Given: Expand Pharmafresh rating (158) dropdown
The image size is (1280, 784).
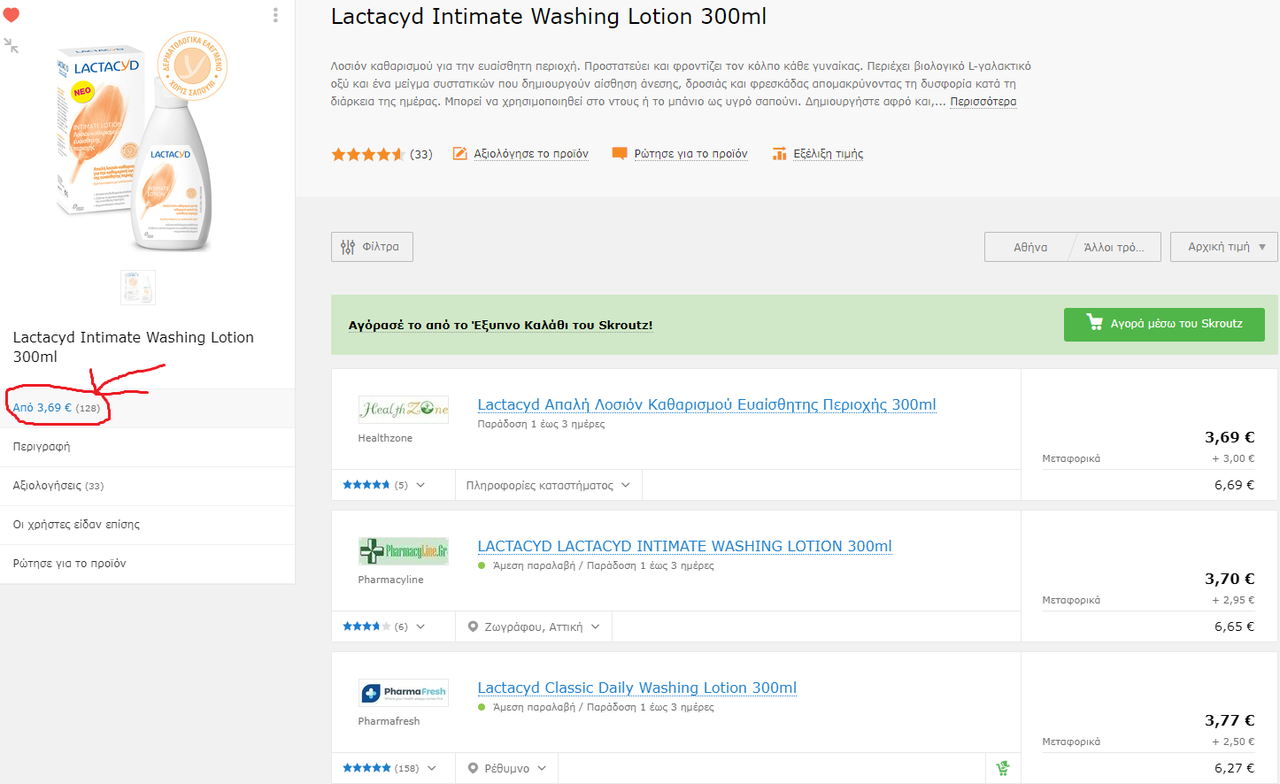Looking at the screenshot, I should click(390, 768).
